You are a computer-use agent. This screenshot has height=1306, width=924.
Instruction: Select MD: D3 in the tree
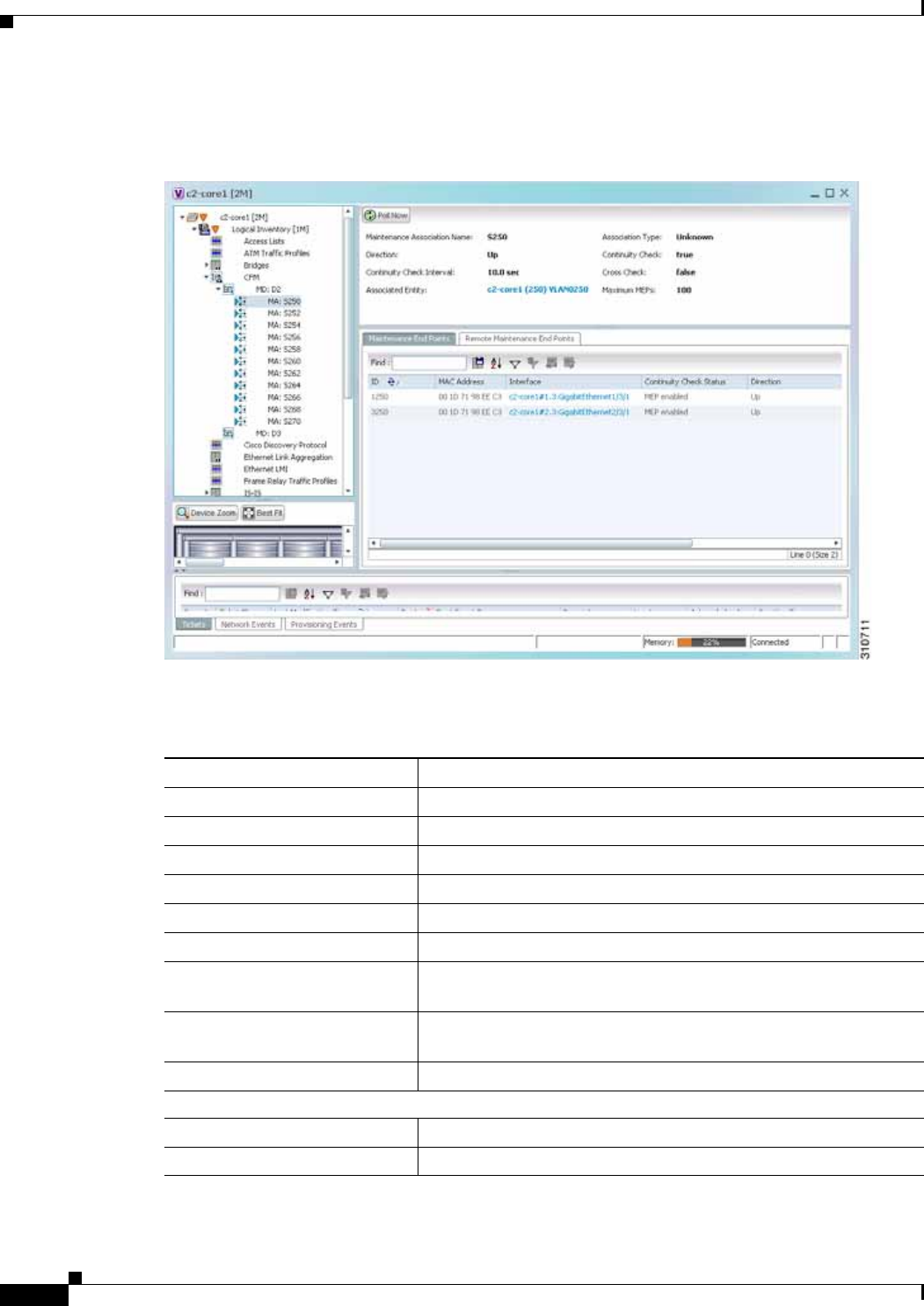pos(268,434)
